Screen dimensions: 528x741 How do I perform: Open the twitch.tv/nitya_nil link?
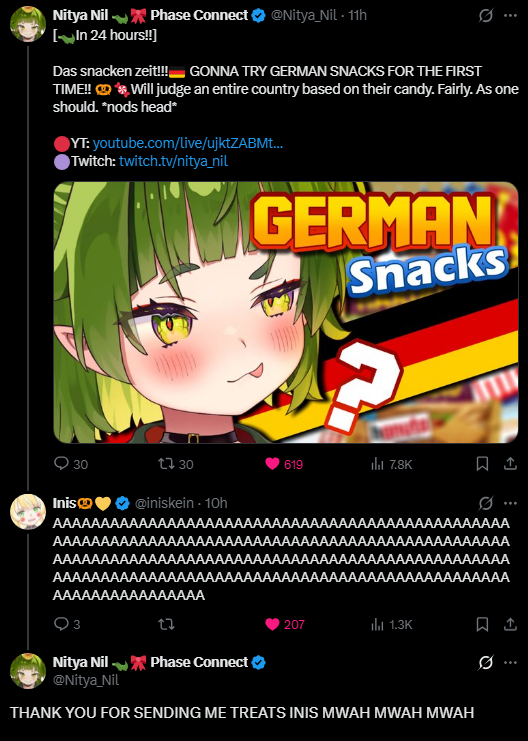click(x=173, y=161)
